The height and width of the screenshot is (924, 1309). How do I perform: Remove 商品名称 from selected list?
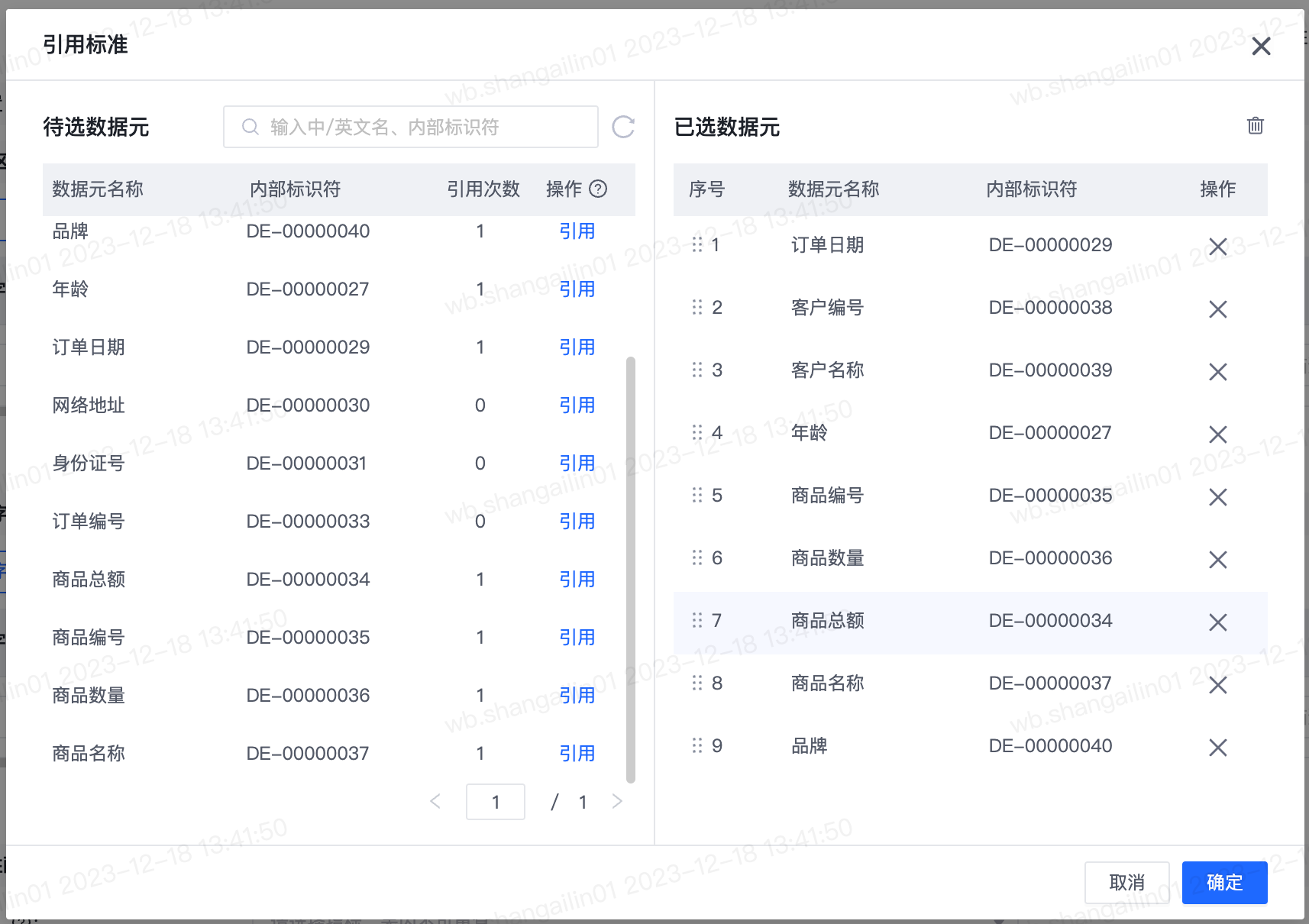(x=1218, y=685)
